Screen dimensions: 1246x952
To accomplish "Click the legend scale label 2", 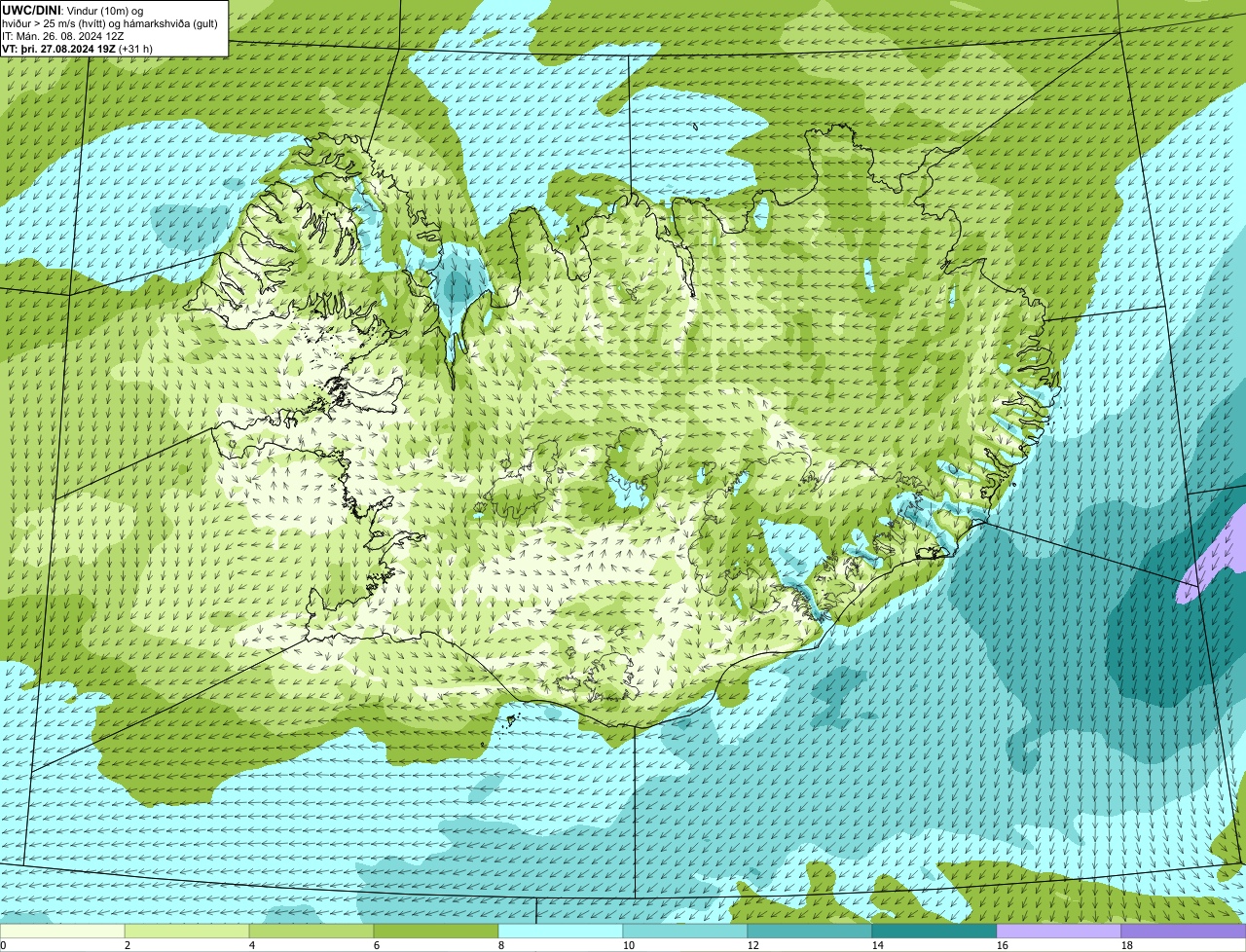I will pyautogui.click(x=128, y=945).
